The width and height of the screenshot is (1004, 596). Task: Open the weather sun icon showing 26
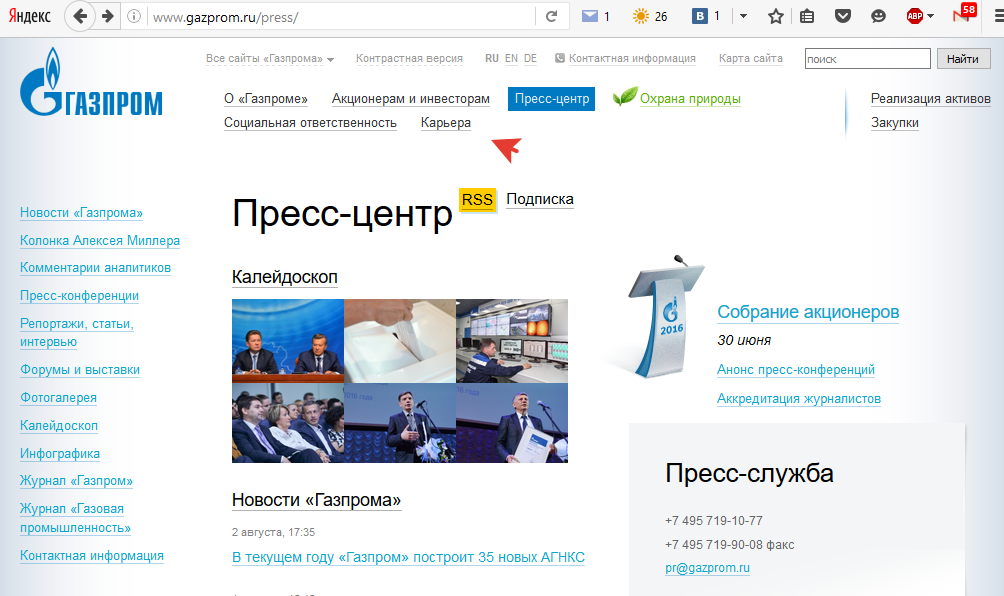click(x=641, y=17)
